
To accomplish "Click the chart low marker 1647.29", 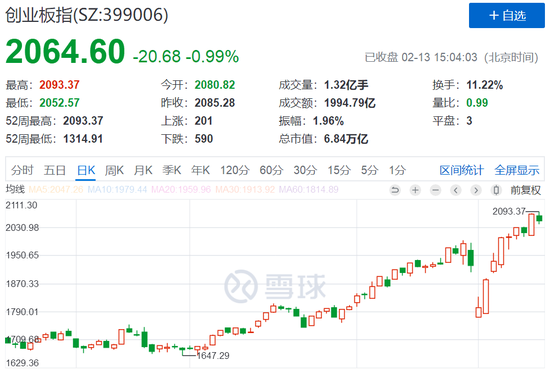I will (213, 356).
